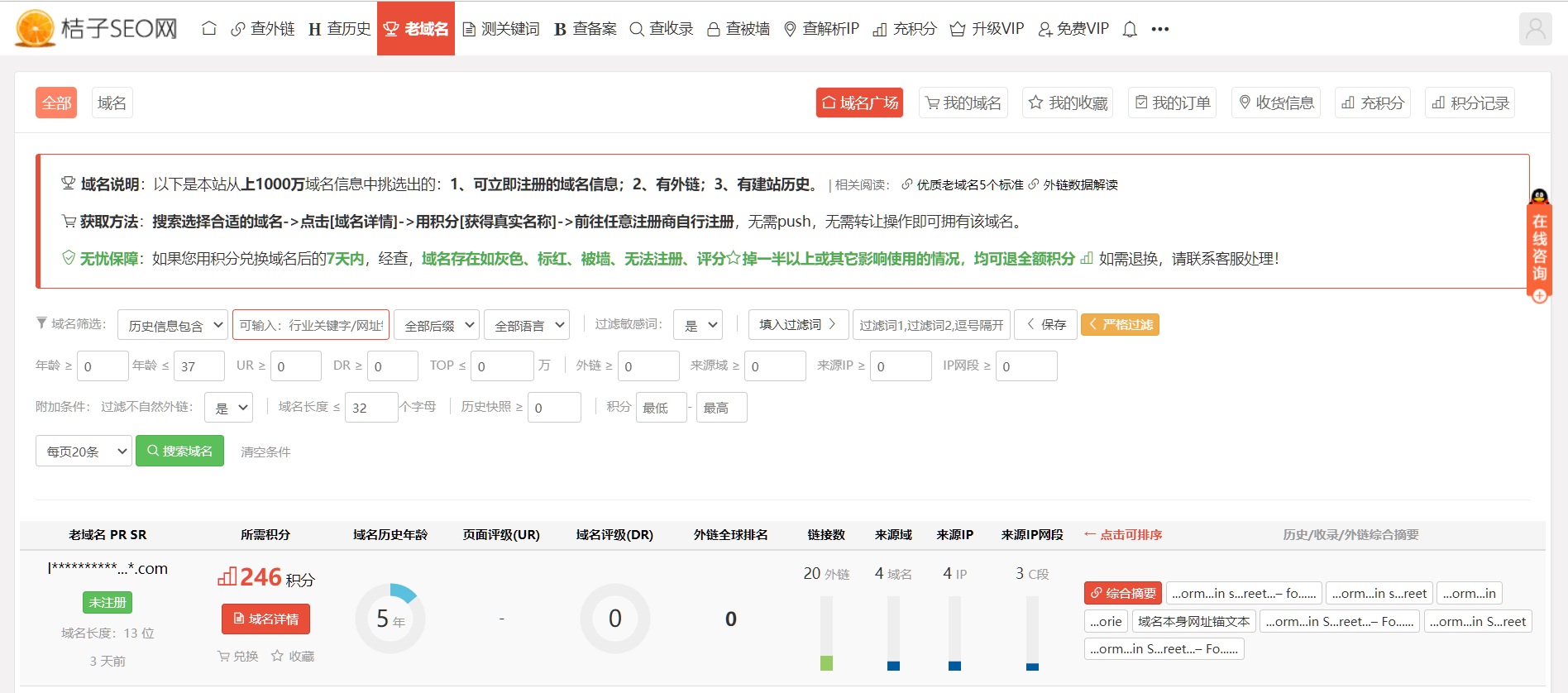The height and width of the screenshot is (693, 1568).
Task: Click the 来源IP ≥ input field
Action: [901, 366]
